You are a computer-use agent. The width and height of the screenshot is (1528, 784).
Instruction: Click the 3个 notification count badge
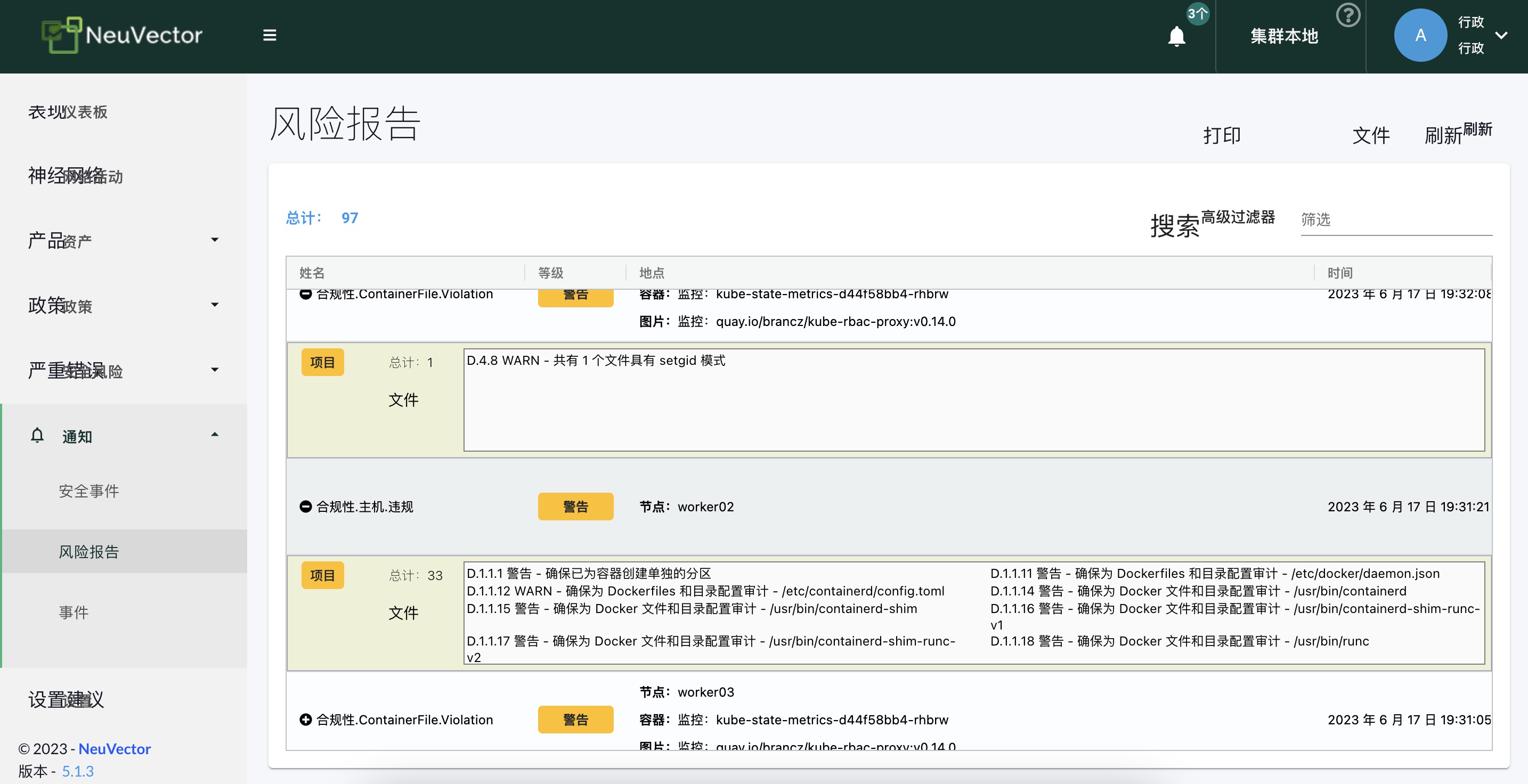tap(1198, 14)
